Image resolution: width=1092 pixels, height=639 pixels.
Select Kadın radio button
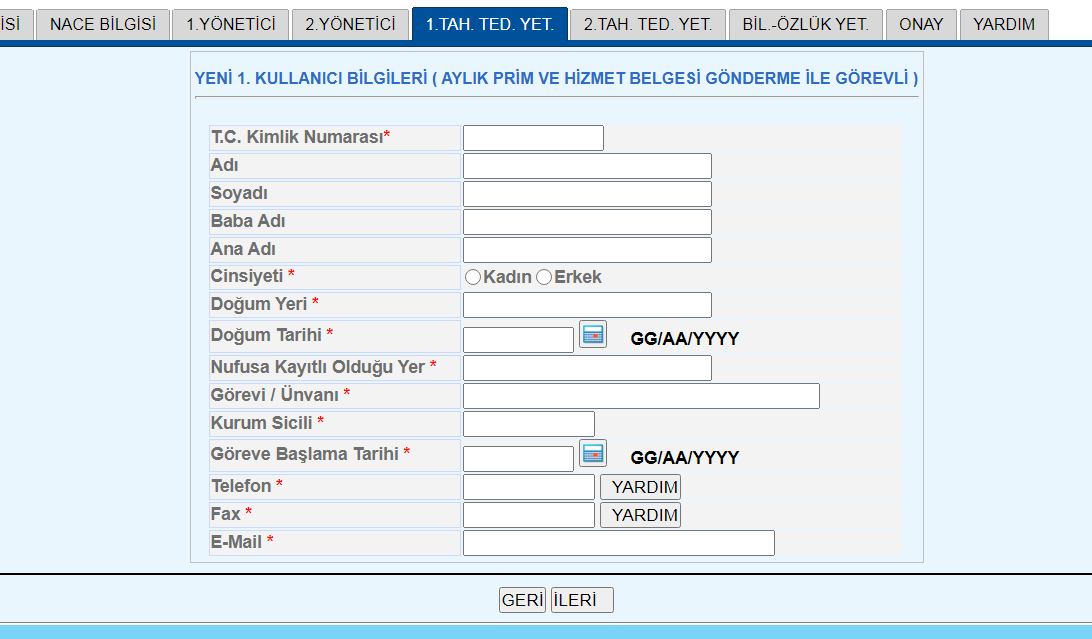(x=473, y=277)
